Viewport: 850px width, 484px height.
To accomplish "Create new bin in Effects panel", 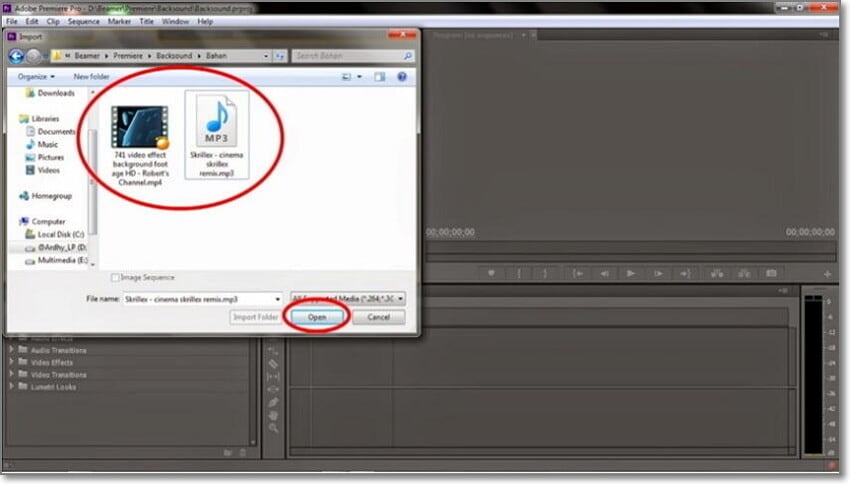I will pos(228,453).
